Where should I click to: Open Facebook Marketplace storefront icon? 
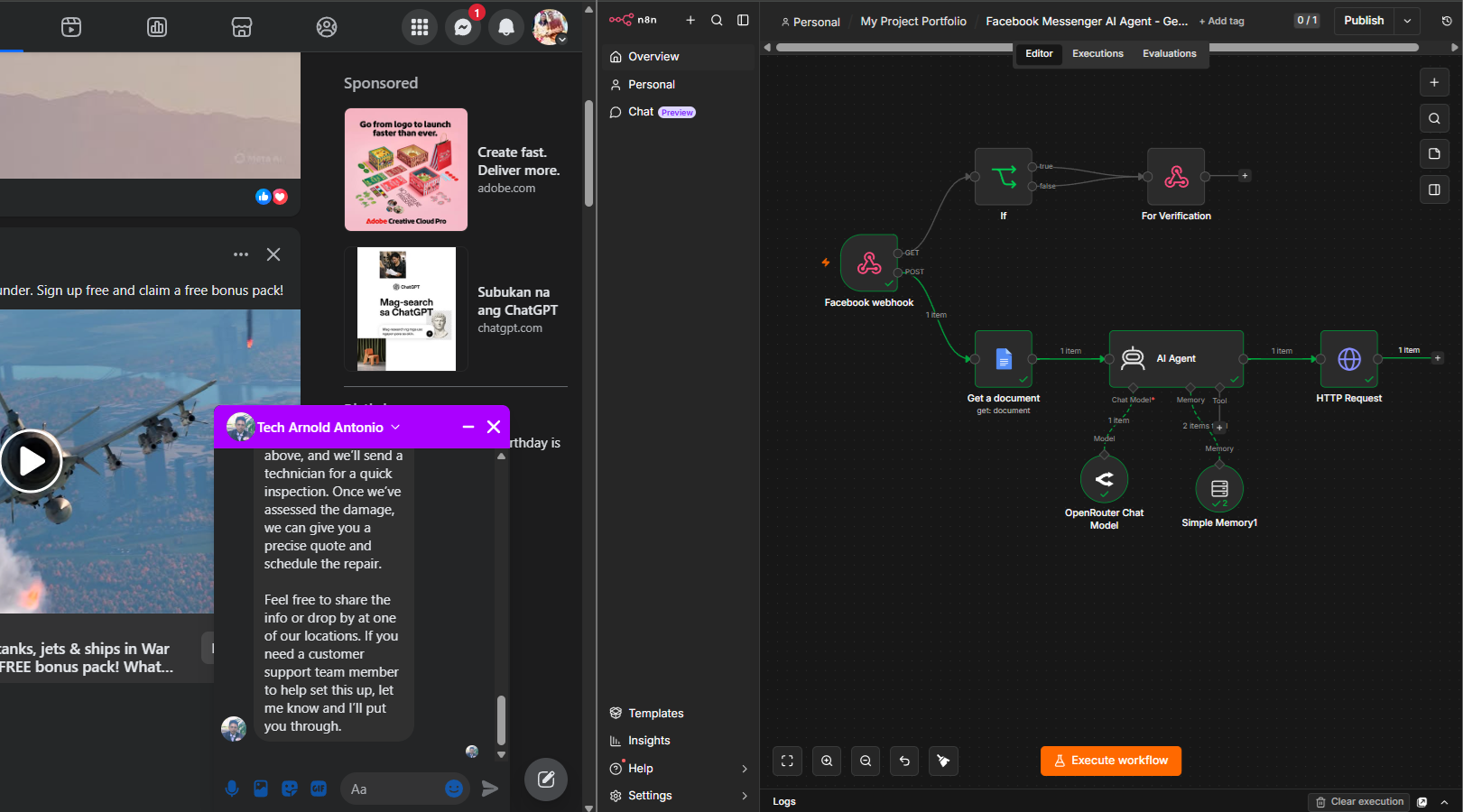pyautogui.click(x=242, y=27)
